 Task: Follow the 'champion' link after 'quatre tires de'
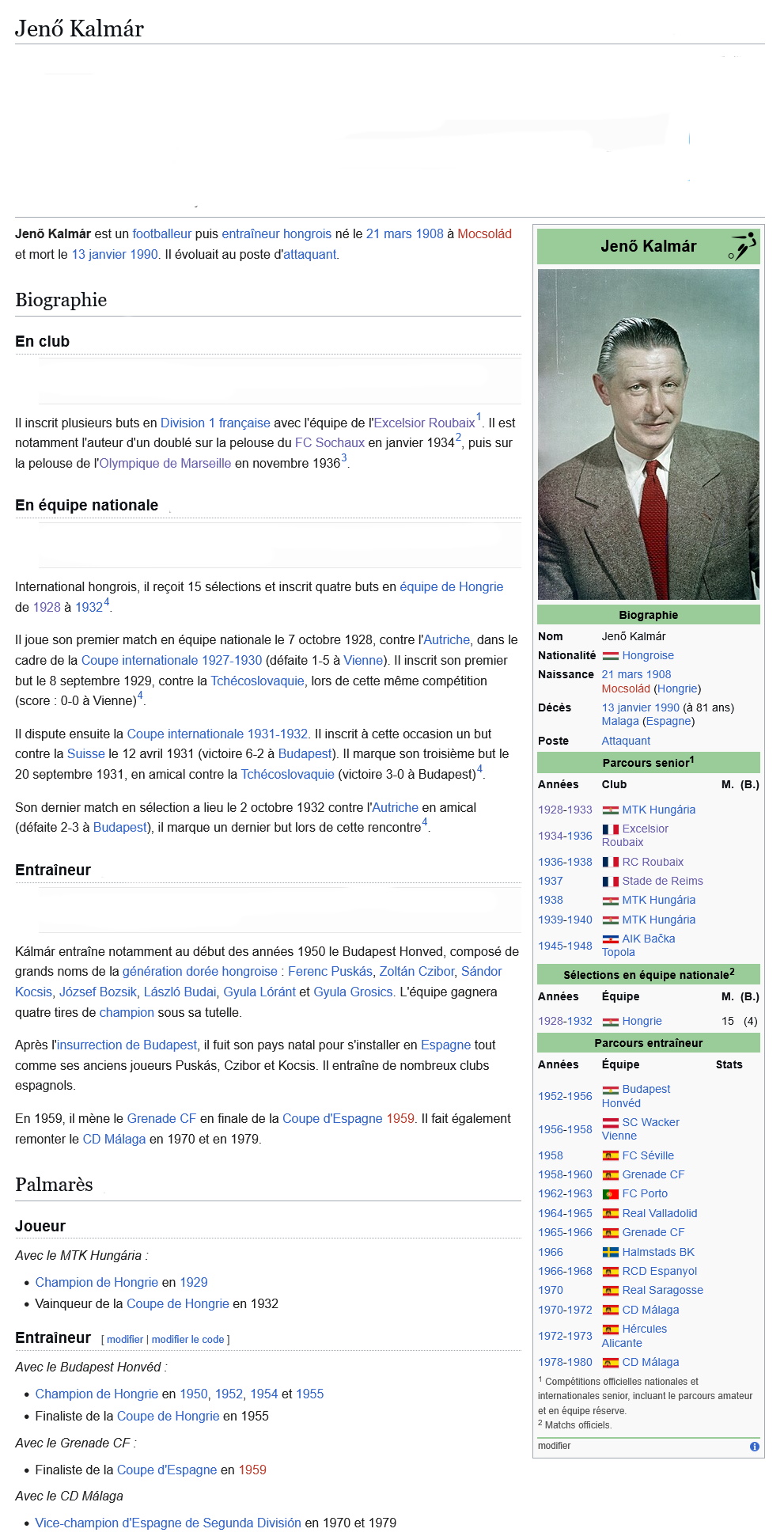[127, 1012]
